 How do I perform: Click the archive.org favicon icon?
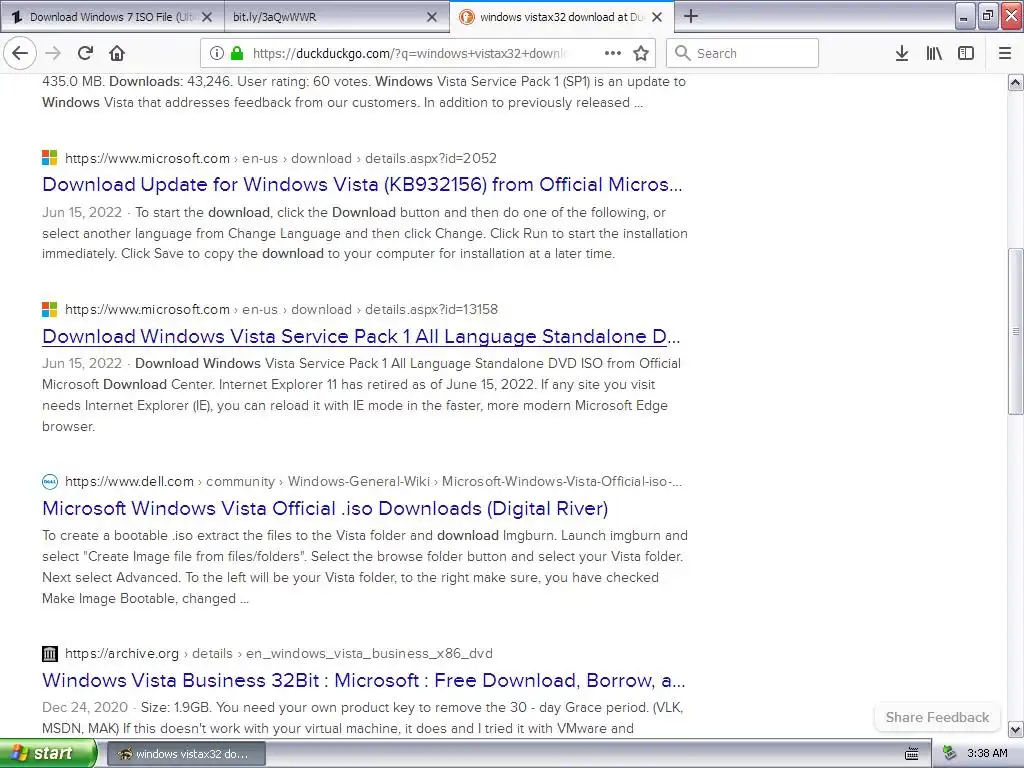(x=50, y=654)
